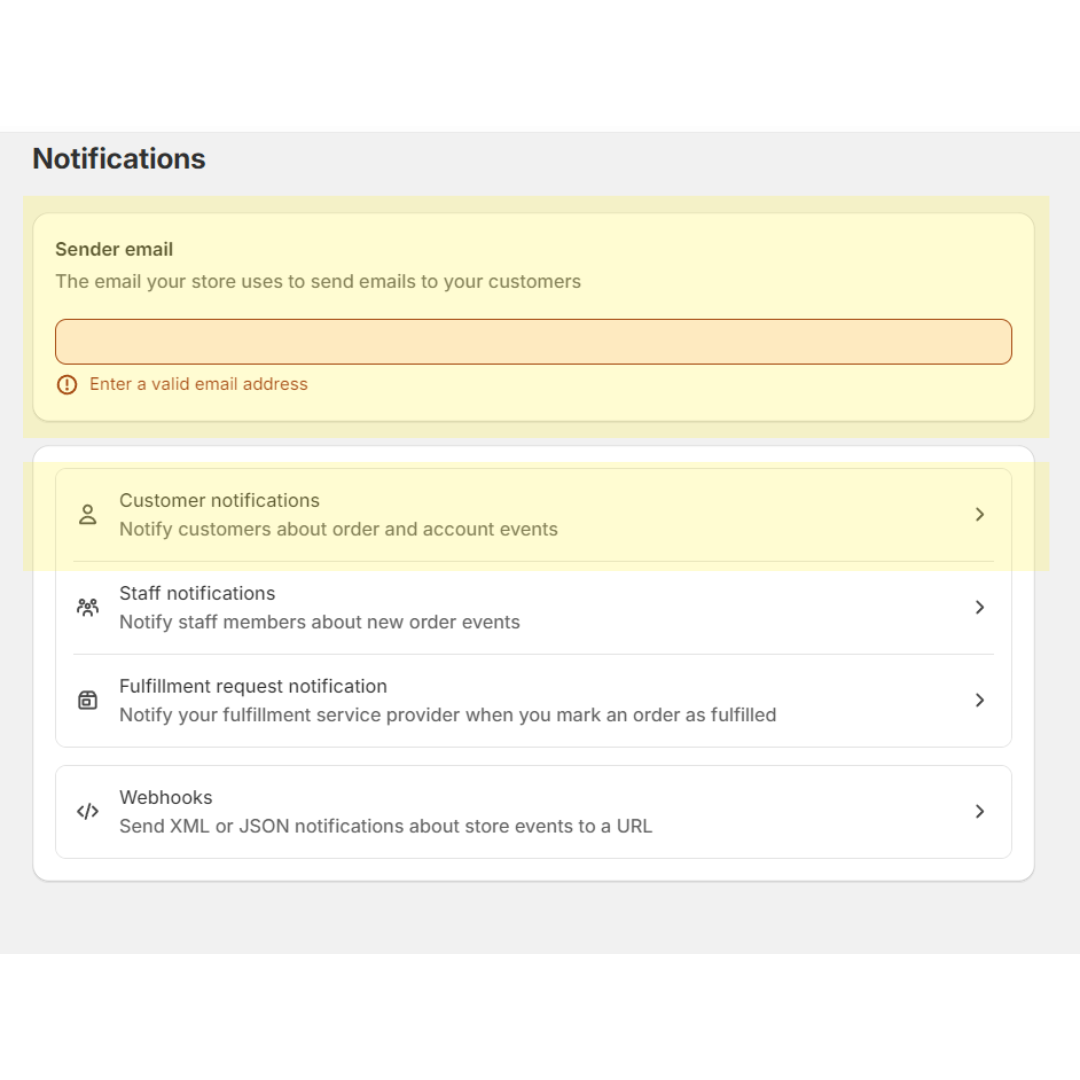
Task: Click the Fulfillment request box icon
Action: click(x=87, y=700)
